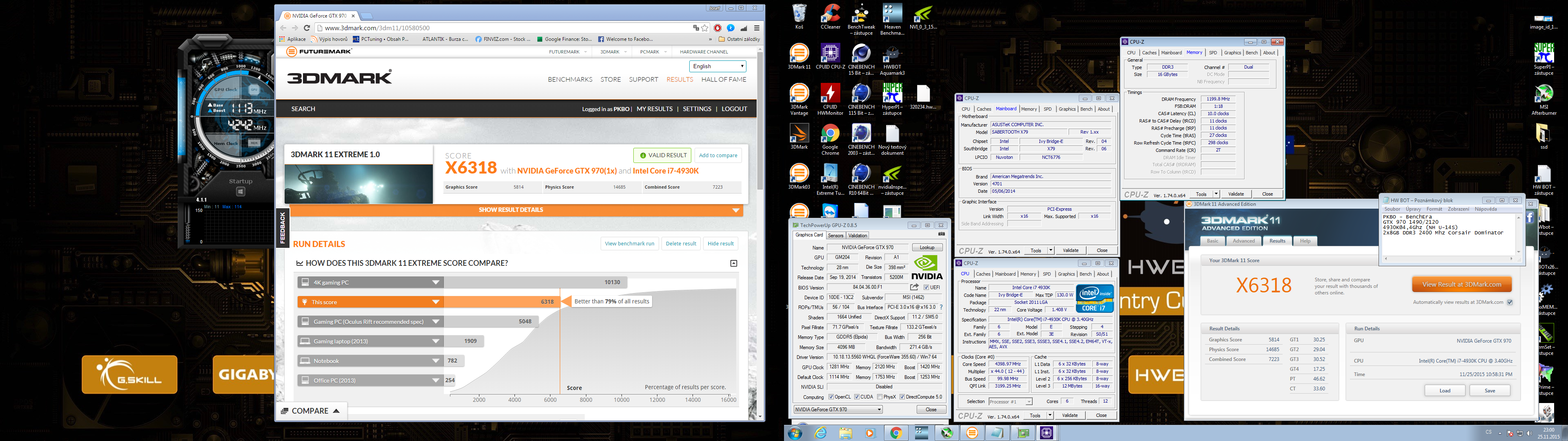Screen dimensions: 1568x441
Task: Click the 3DMark 11 Extreme result thumbnail
Action: pos(359,183)
